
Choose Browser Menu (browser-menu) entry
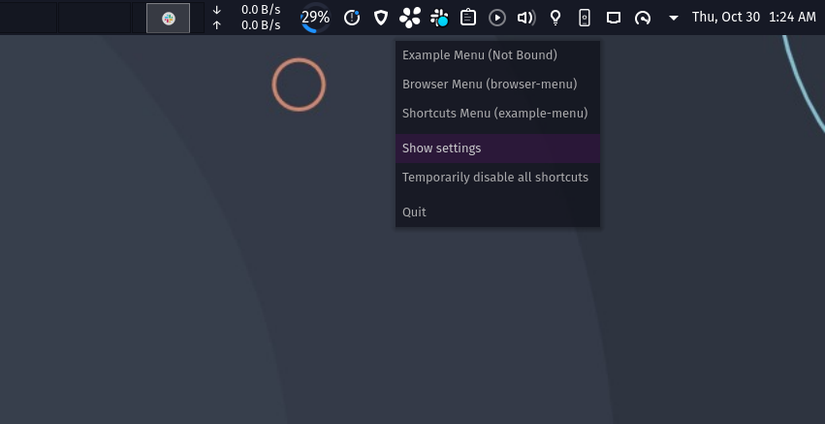tap(498, 84)
